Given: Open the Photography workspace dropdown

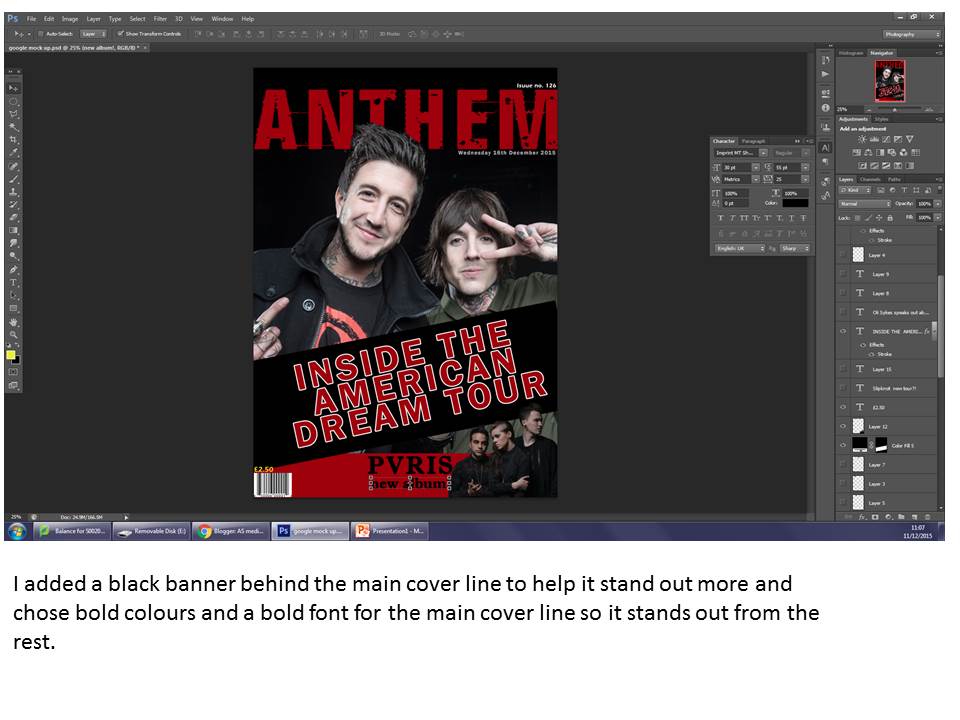Looking at the screenshot, I should pos(911,34).
